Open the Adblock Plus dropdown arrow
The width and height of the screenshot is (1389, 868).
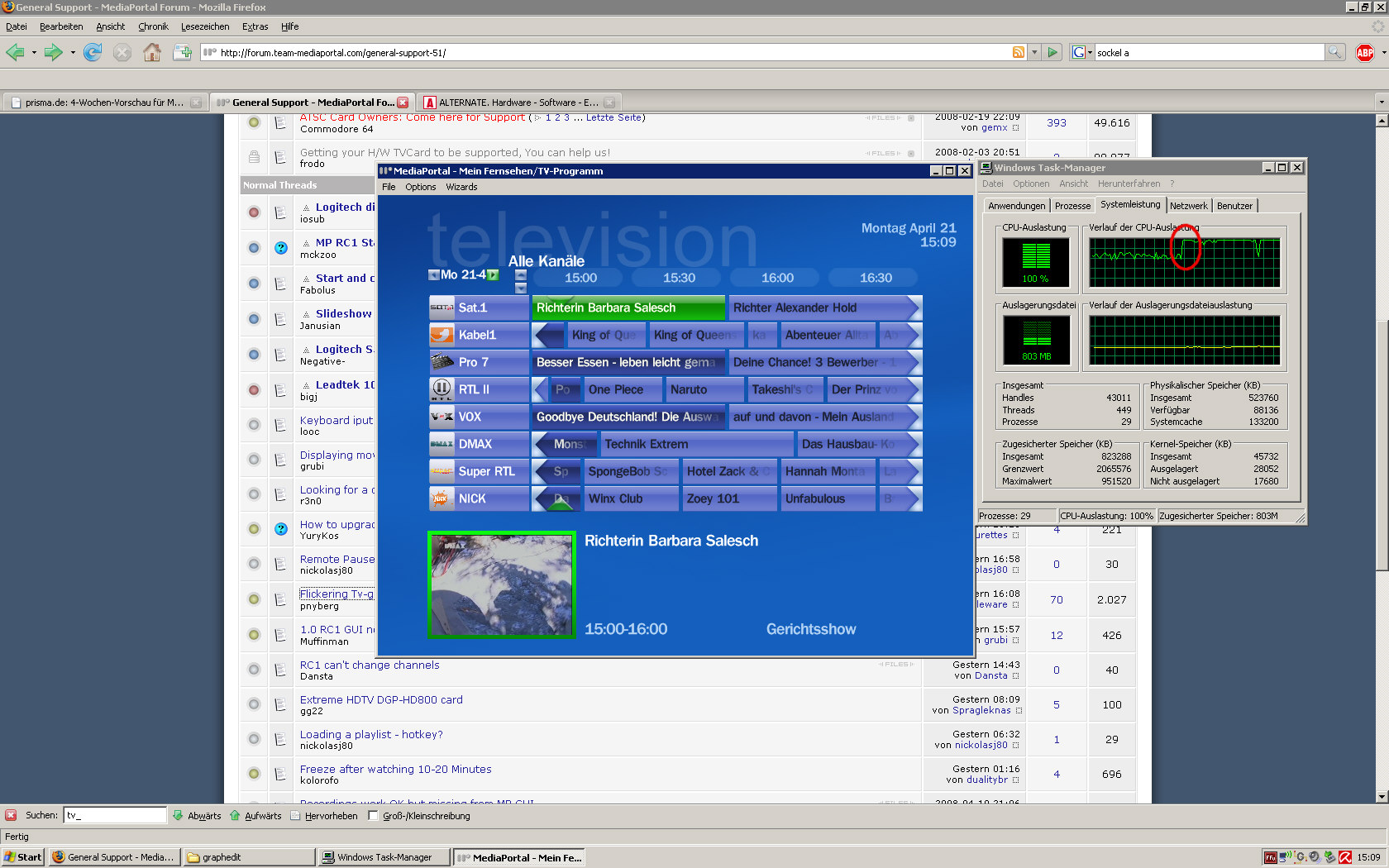[x=1384, y=53]
